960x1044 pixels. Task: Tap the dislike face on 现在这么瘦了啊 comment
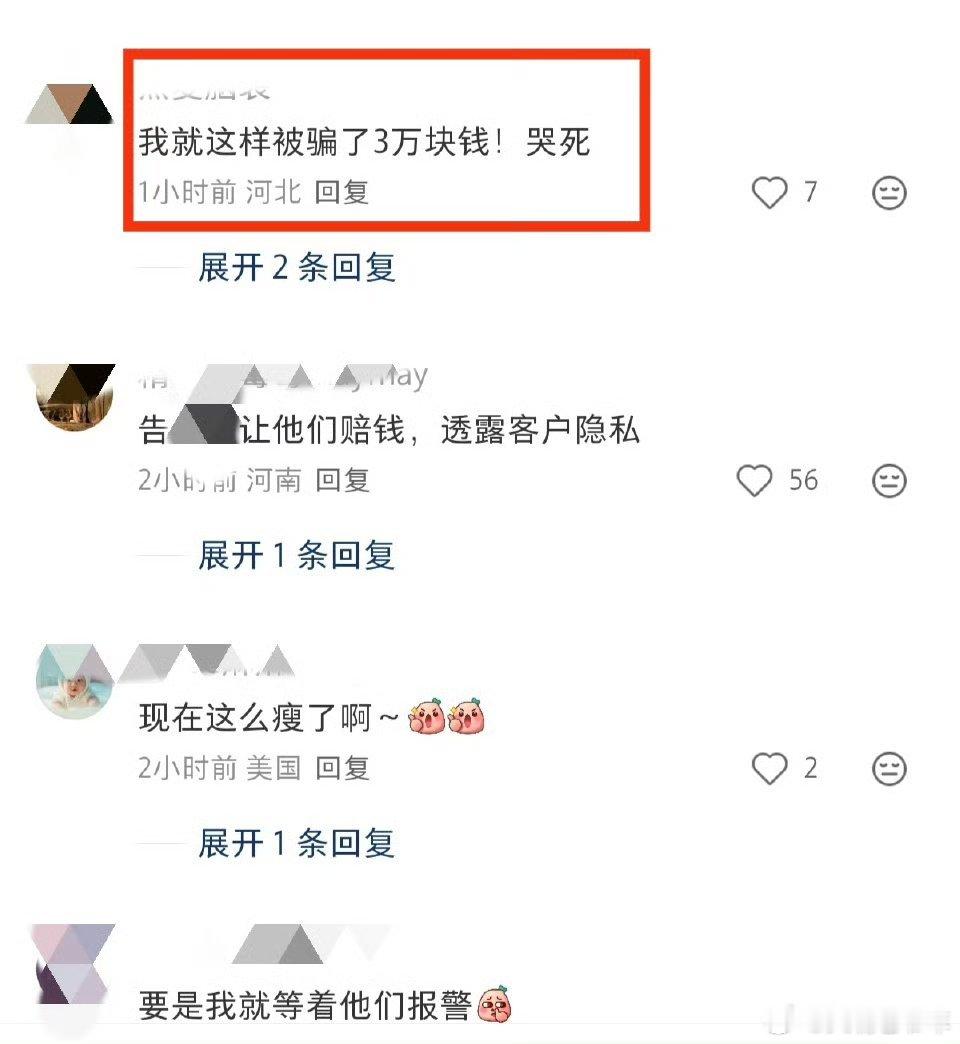coord(889,768)
